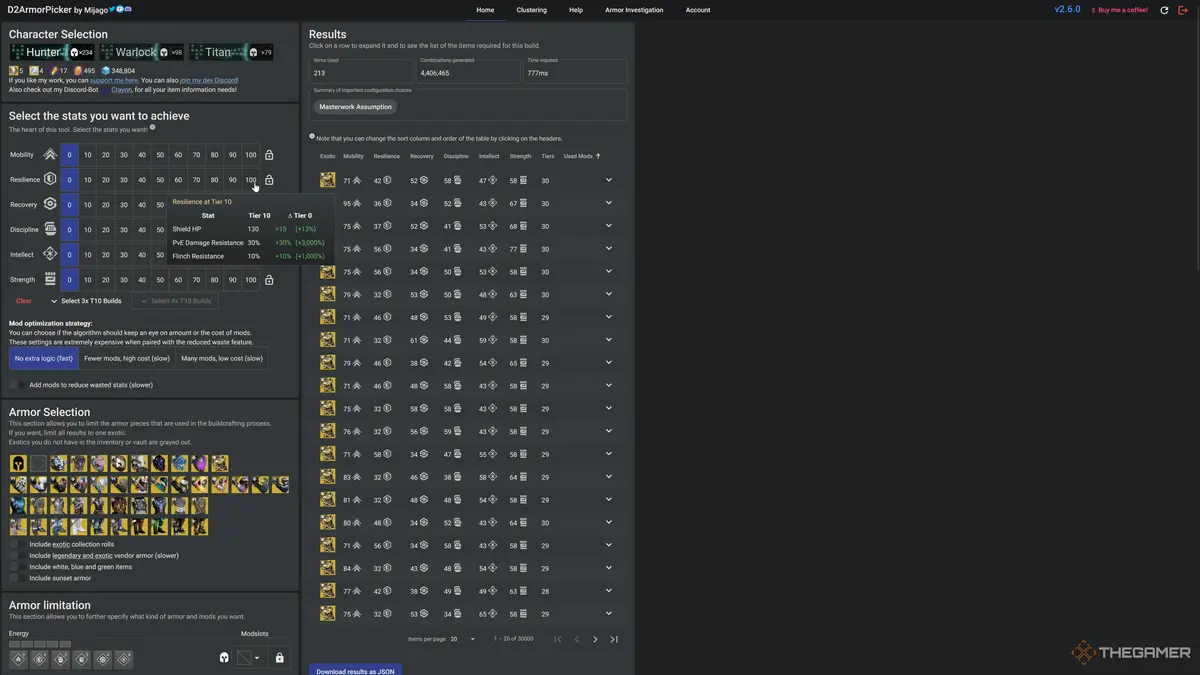Choose 'Many mods, low cost (slow)'
1200x675 pixels.
point(222,358)
